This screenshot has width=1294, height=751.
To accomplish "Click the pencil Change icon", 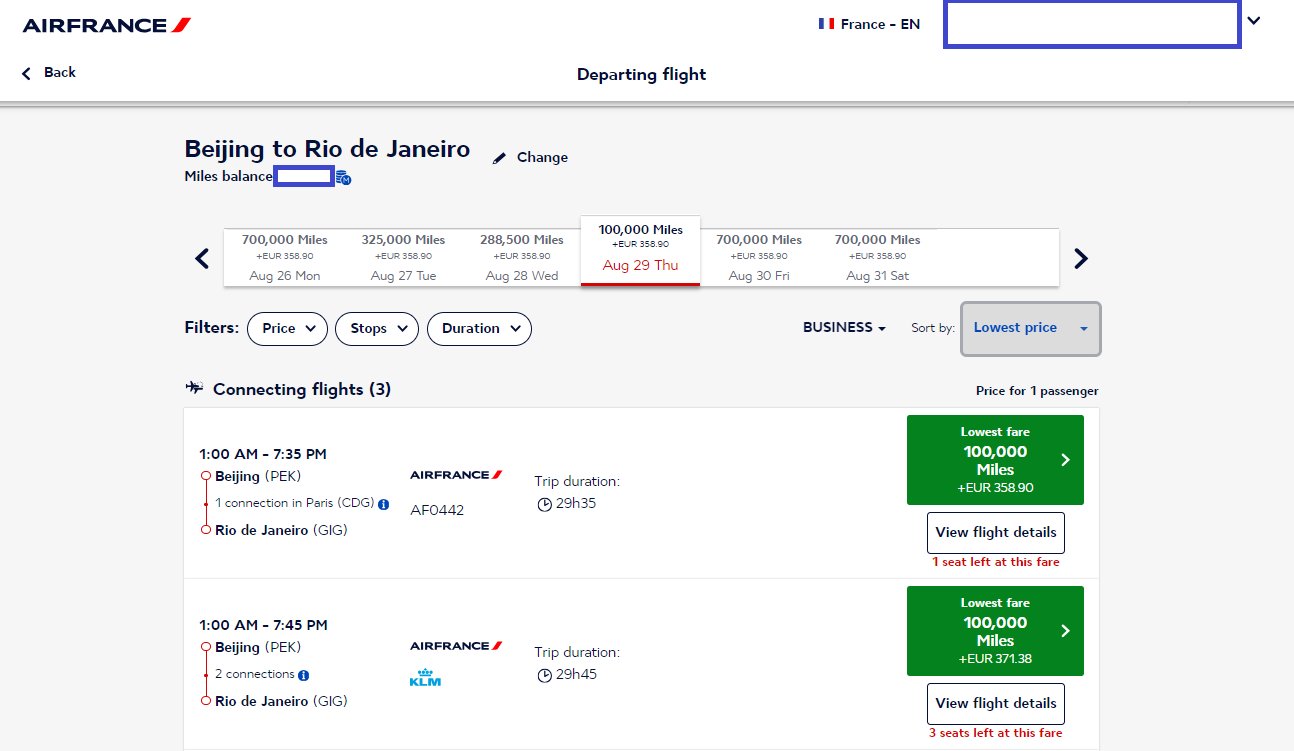I will [499, 158].
